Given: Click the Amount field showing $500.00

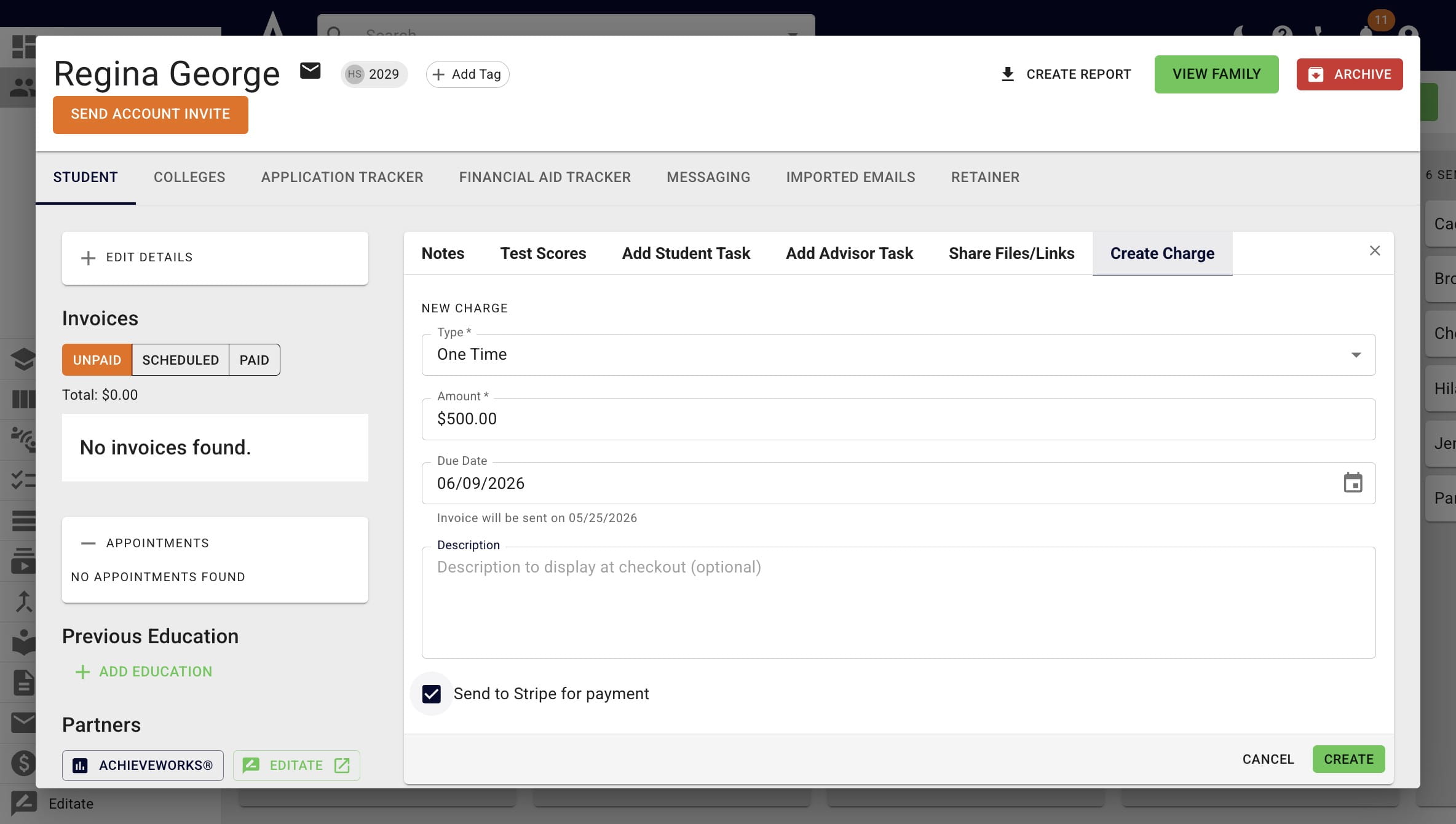Looking at the screenshot, I should 898,419.
